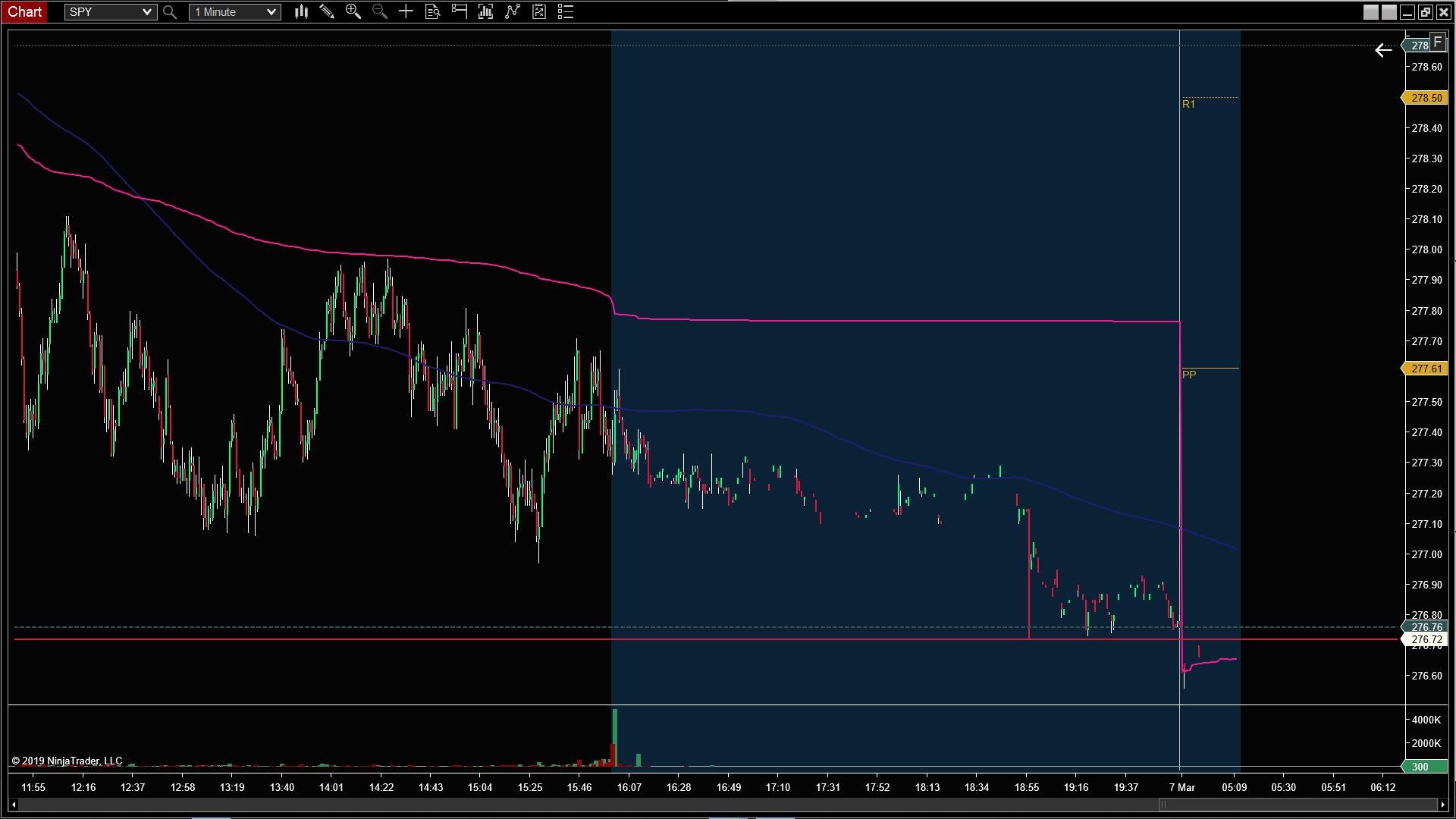Click the zoom in magnifier icon
The image size is (1456, 819).
coord(353,11)
